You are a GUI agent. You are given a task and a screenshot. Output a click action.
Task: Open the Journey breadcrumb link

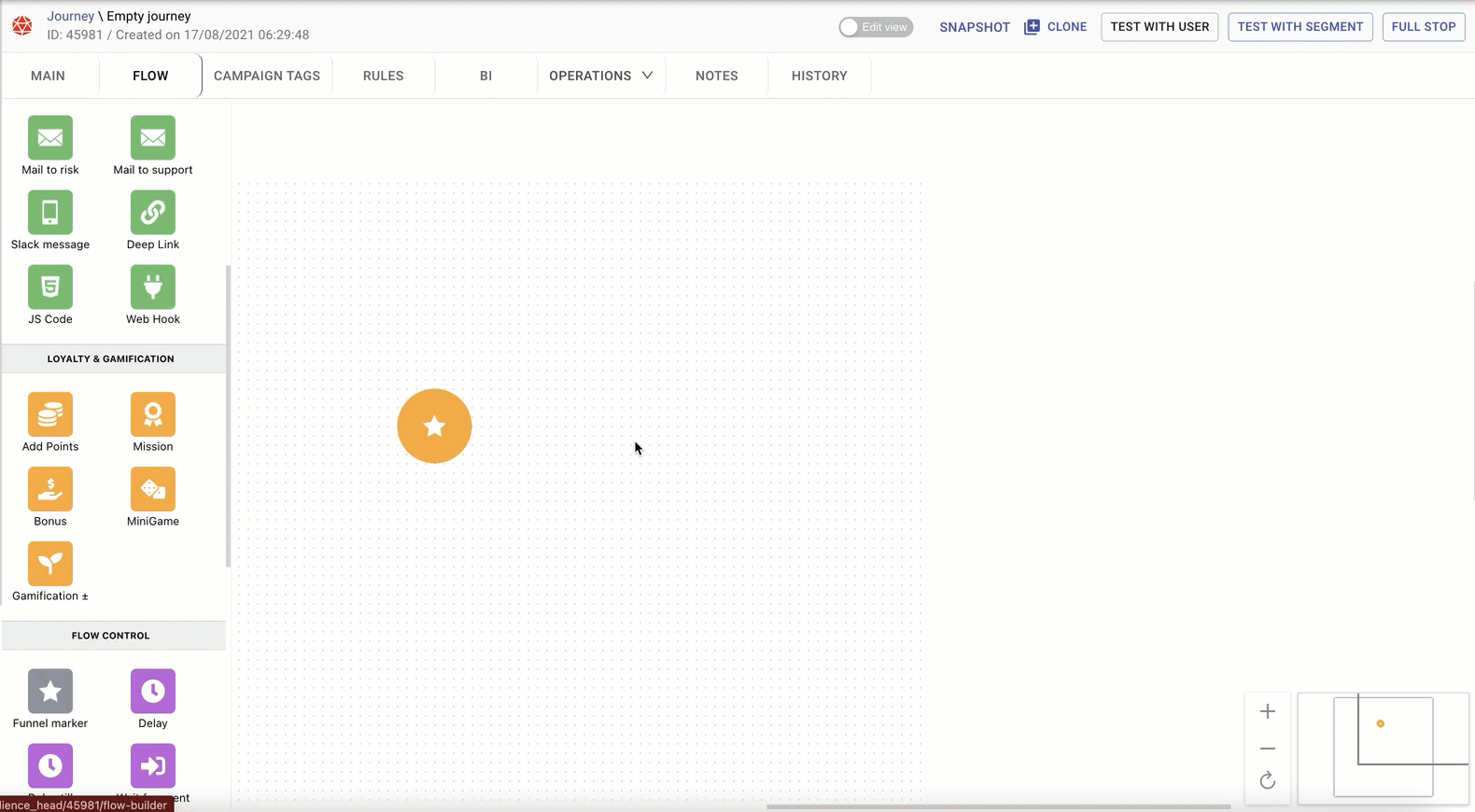71,16
